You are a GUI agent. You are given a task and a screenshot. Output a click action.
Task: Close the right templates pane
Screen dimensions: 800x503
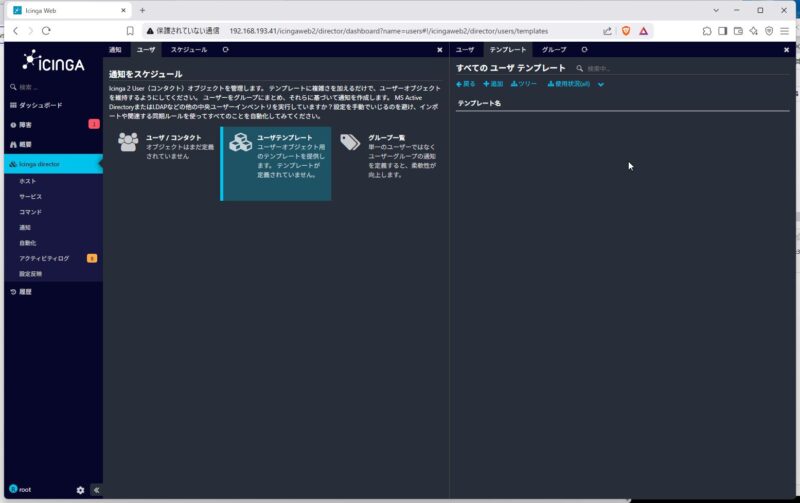tap(786, 50)
